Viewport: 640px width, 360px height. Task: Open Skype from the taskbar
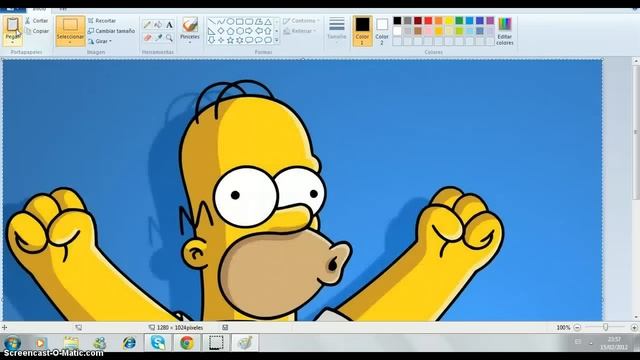(158, 343)
